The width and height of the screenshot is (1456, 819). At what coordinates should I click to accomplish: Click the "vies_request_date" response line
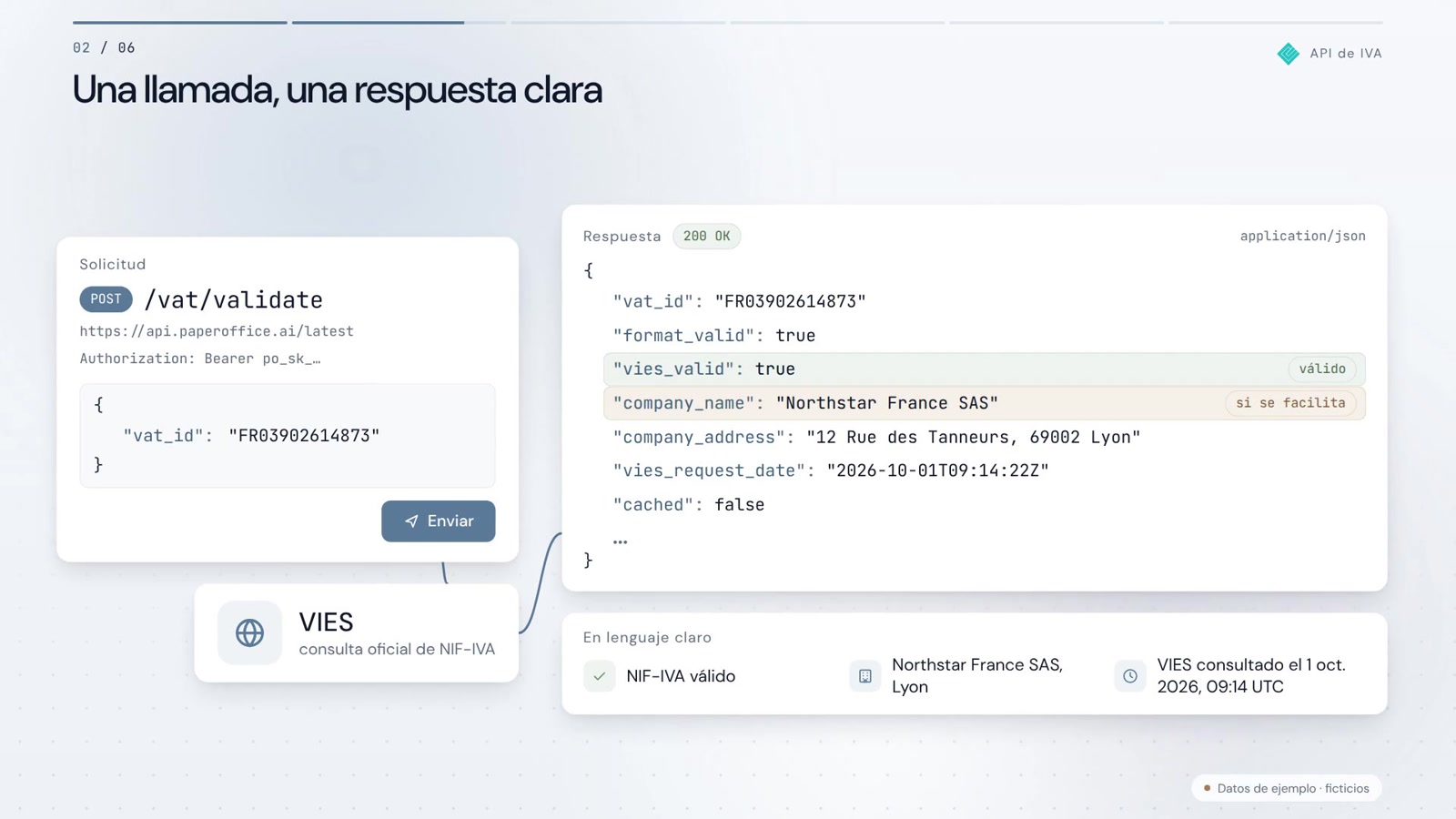(x=831, y=471)
